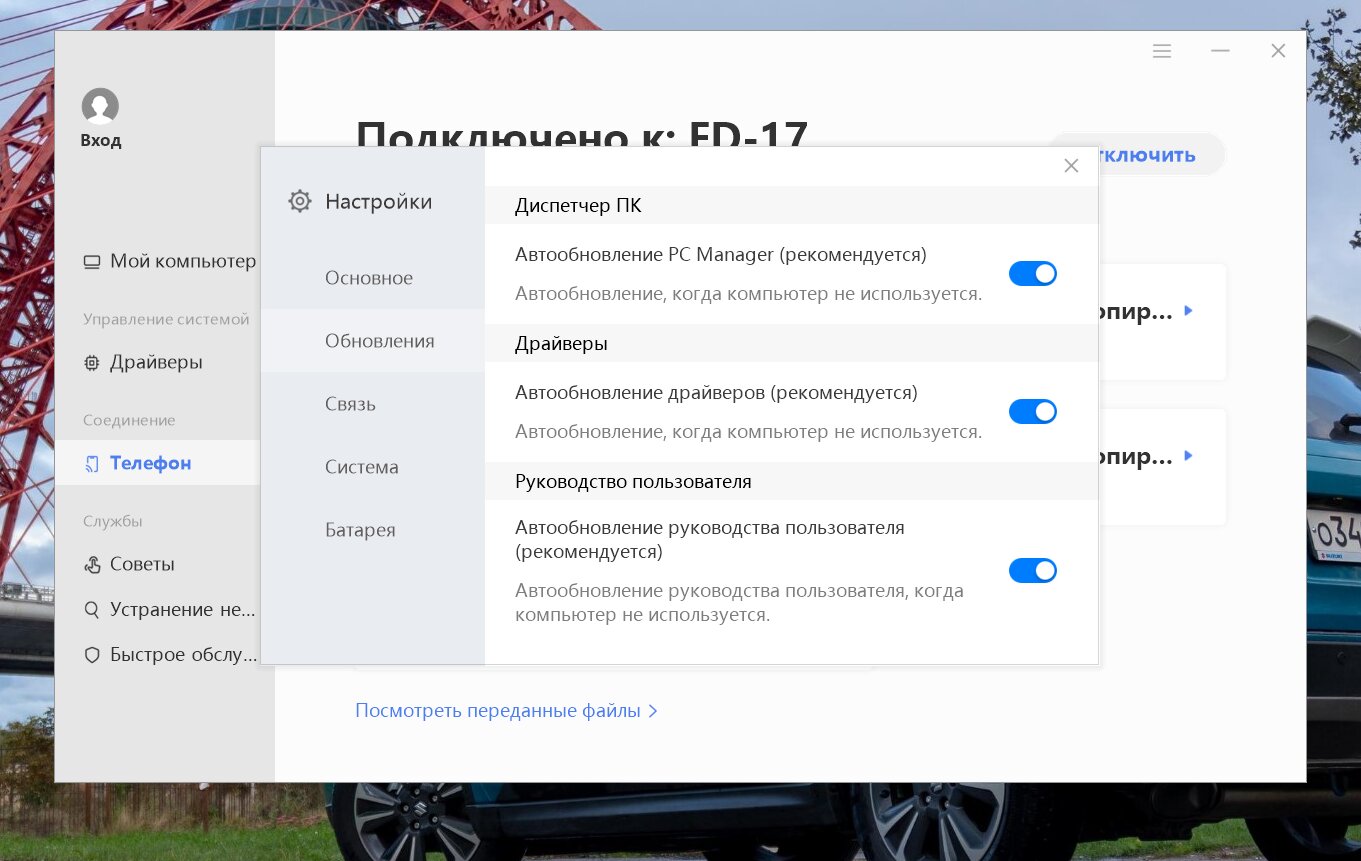The width and height of the screenshot is (1361, 861).
Task: Click the Драйверы chip icon in sidebar
Action: (x=92, y=363)
